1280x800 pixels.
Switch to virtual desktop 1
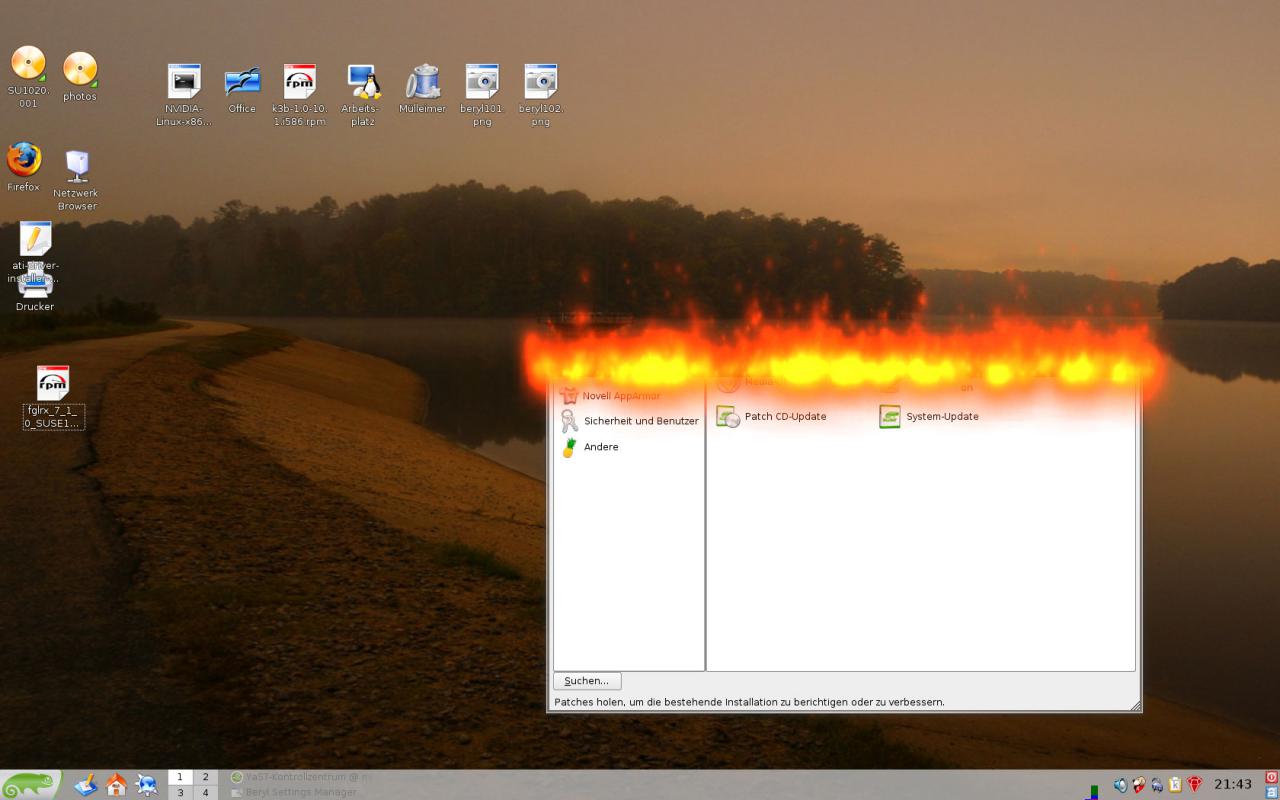click(x=180, y=777)
